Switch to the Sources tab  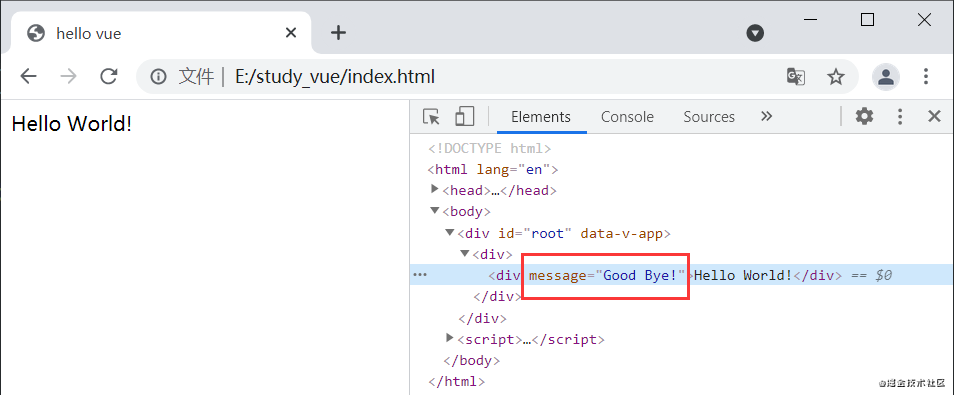click(709, 116)
